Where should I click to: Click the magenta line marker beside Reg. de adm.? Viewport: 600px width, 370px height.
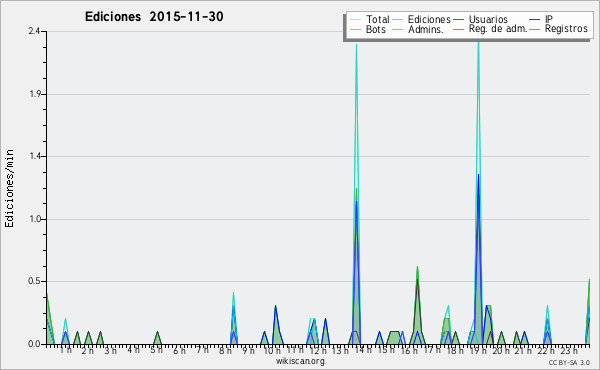(x=458, y=30)
